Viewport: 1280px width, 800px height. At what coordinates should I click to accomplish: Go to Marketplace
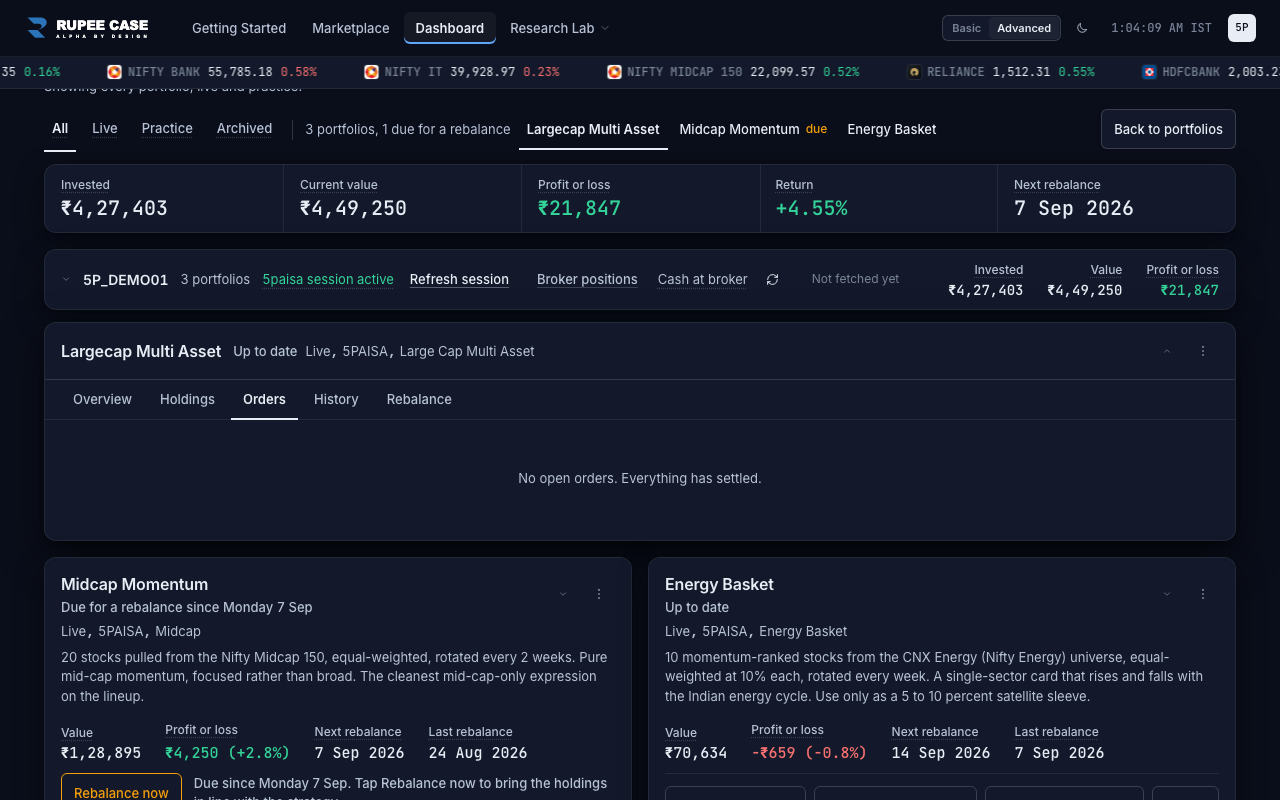pos(351,28)
